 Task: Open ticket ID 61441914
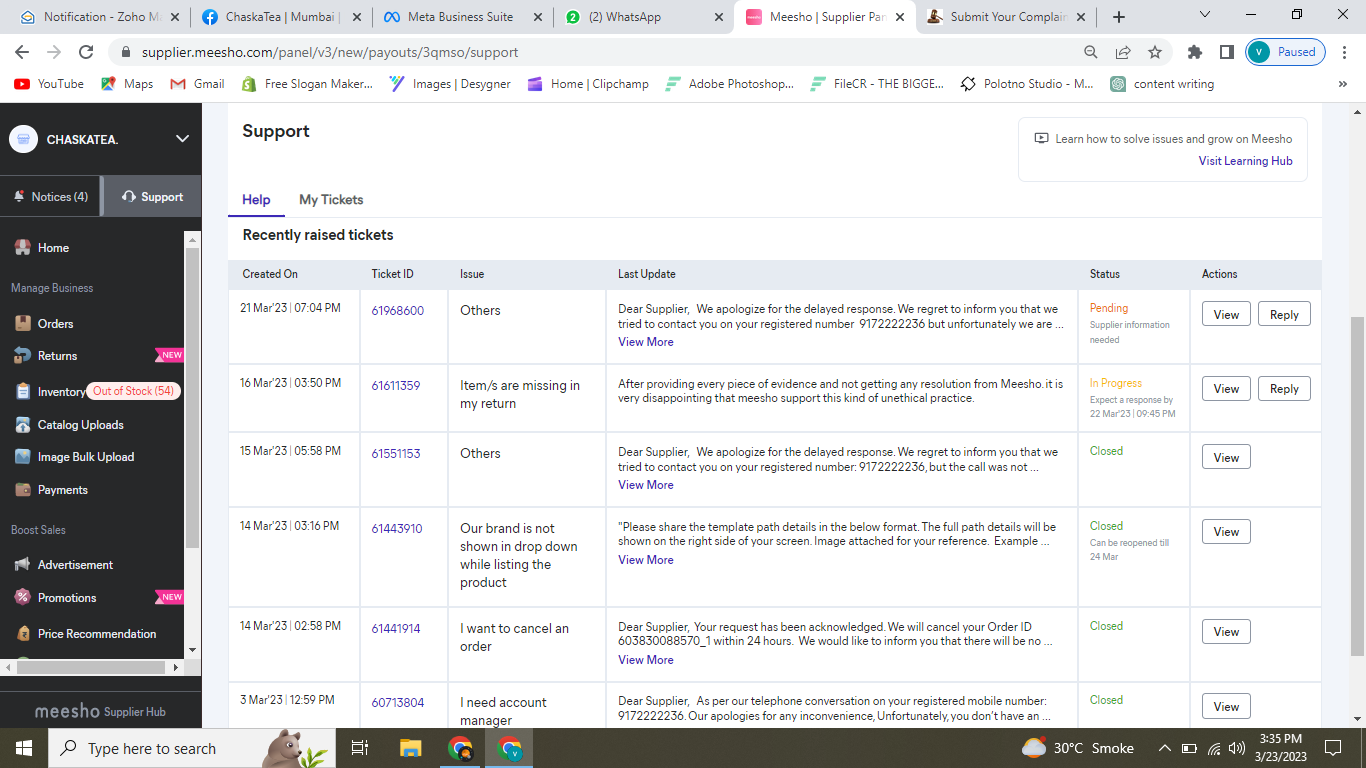[x=396, y=629]
